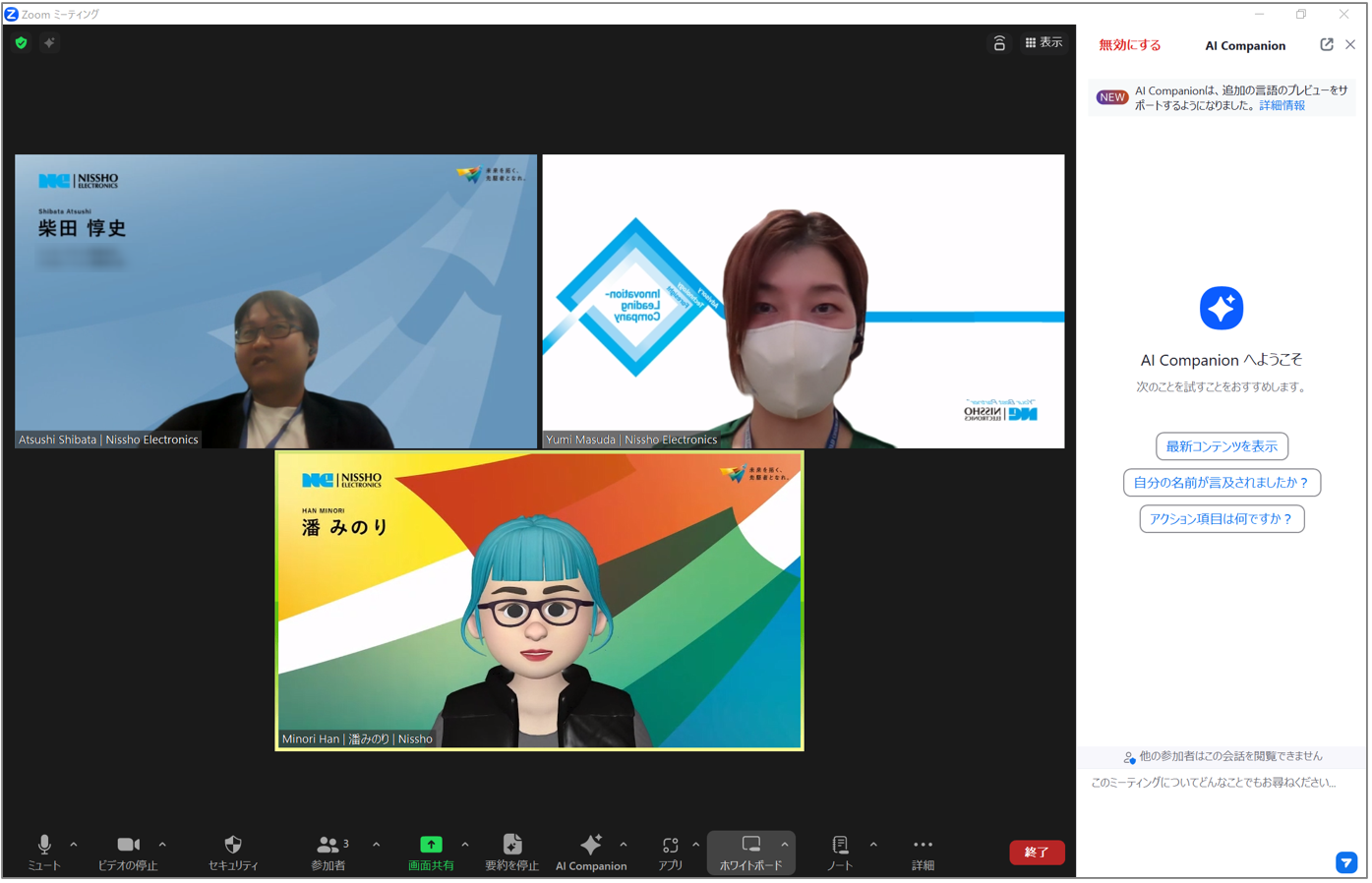Maximize the Zoom meeting window
The image size is (1372, 883).
coord(1301,14)
